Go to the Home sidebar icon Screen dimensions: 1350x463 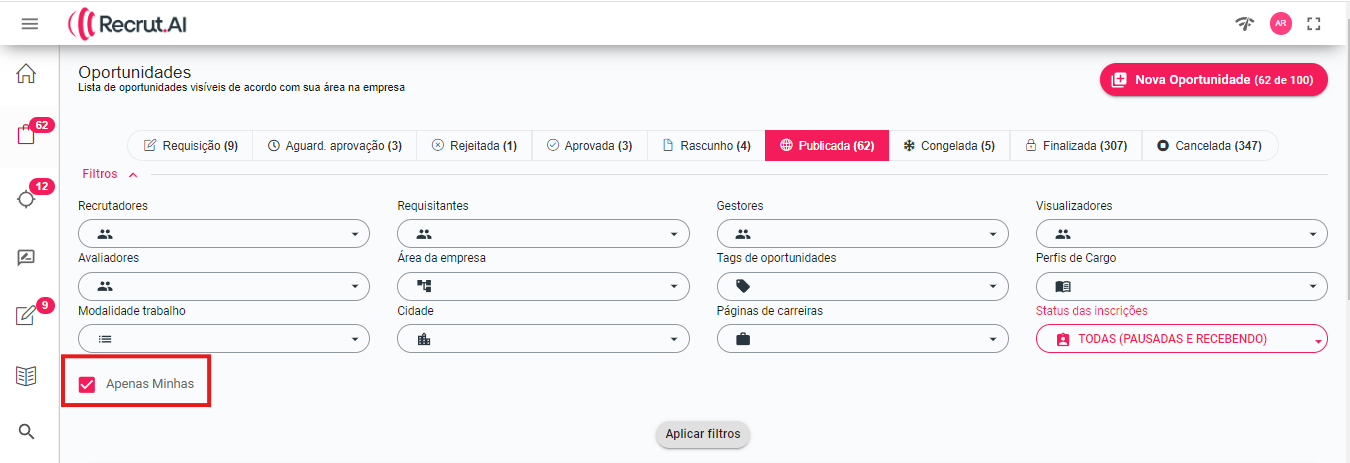(26, 74)
